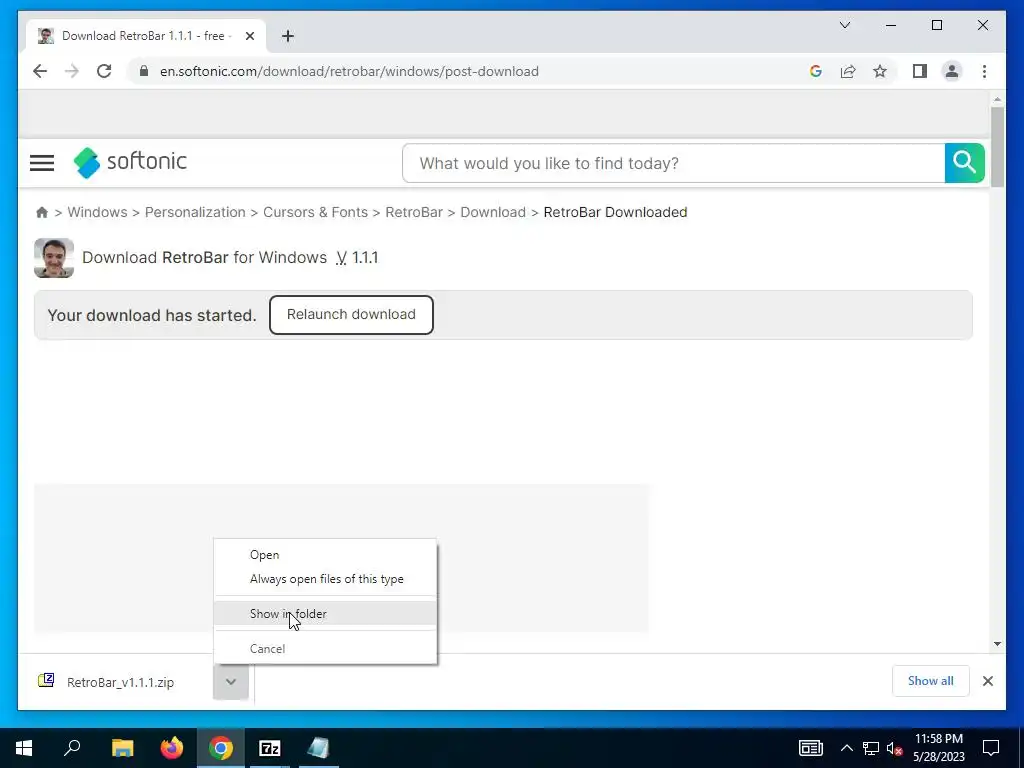1024x768 pixels.
Task: Click the Download RetroBar browser tab
Action: pyautogui.click(x=146, y=36)
